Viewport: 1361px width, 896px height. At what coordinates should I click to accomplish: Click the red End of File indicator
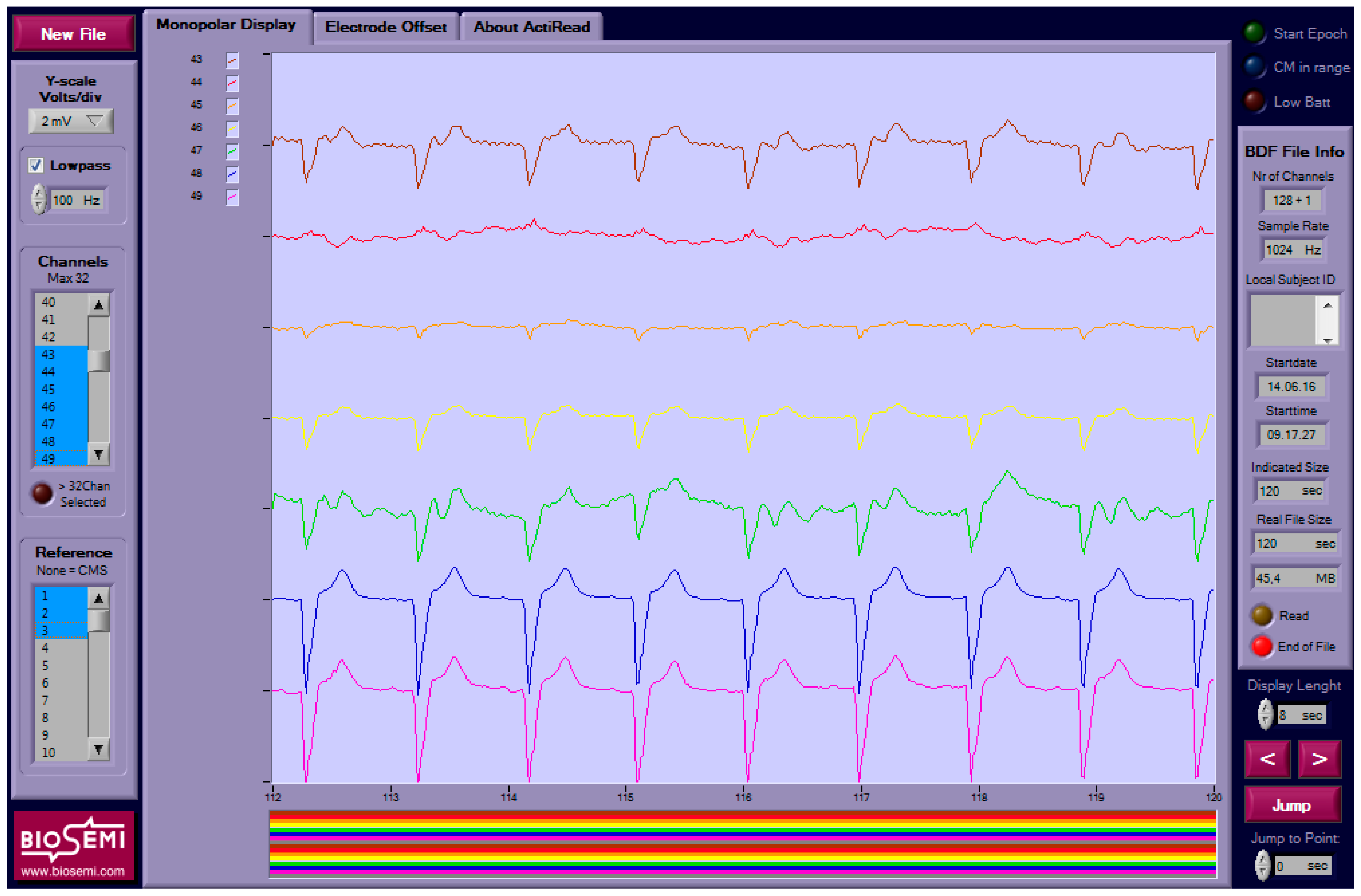(x=1261, y=647)
